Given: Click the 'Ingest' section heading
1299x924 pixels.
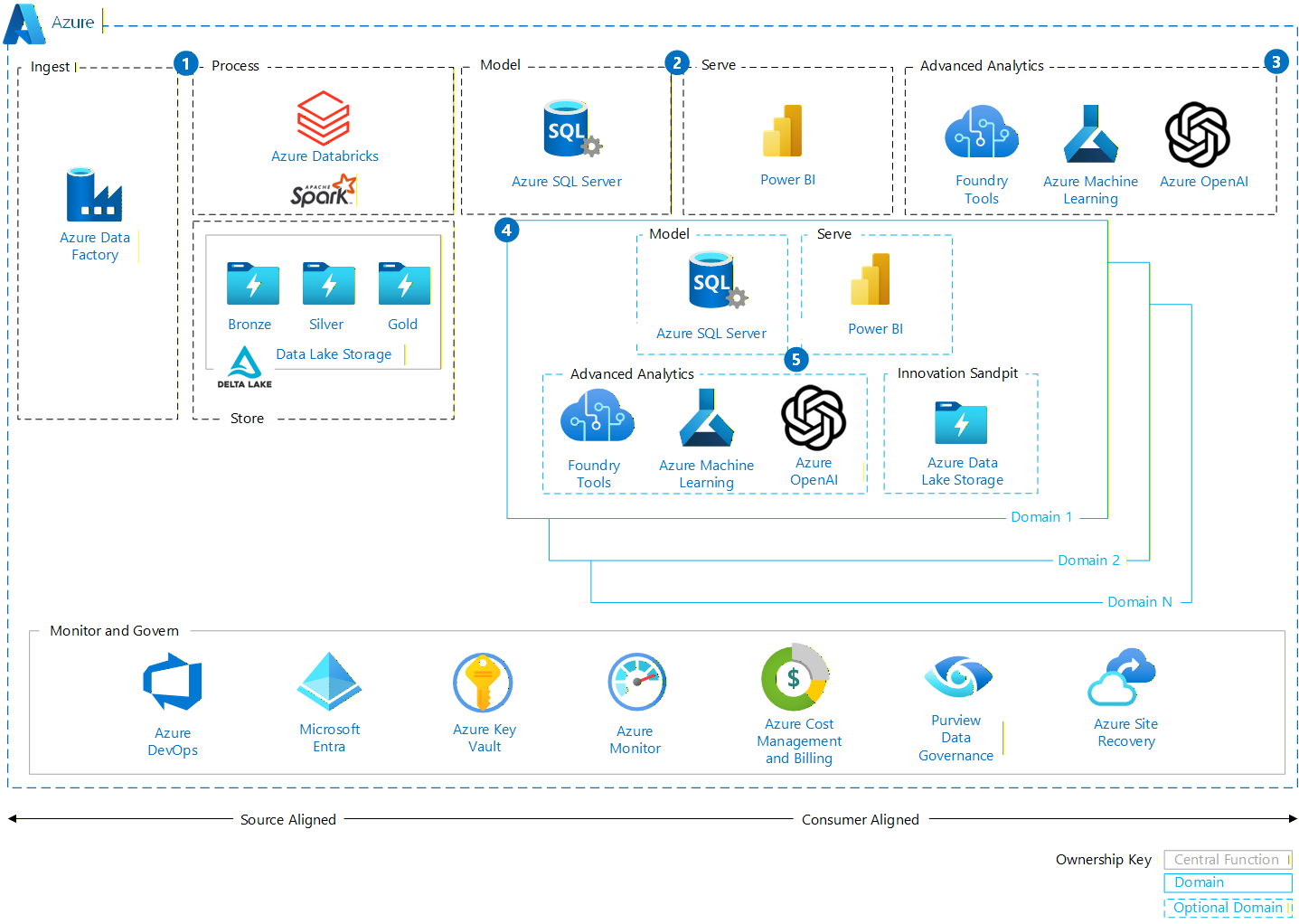Looking at the screenshot, I should [x=50, y=67].
